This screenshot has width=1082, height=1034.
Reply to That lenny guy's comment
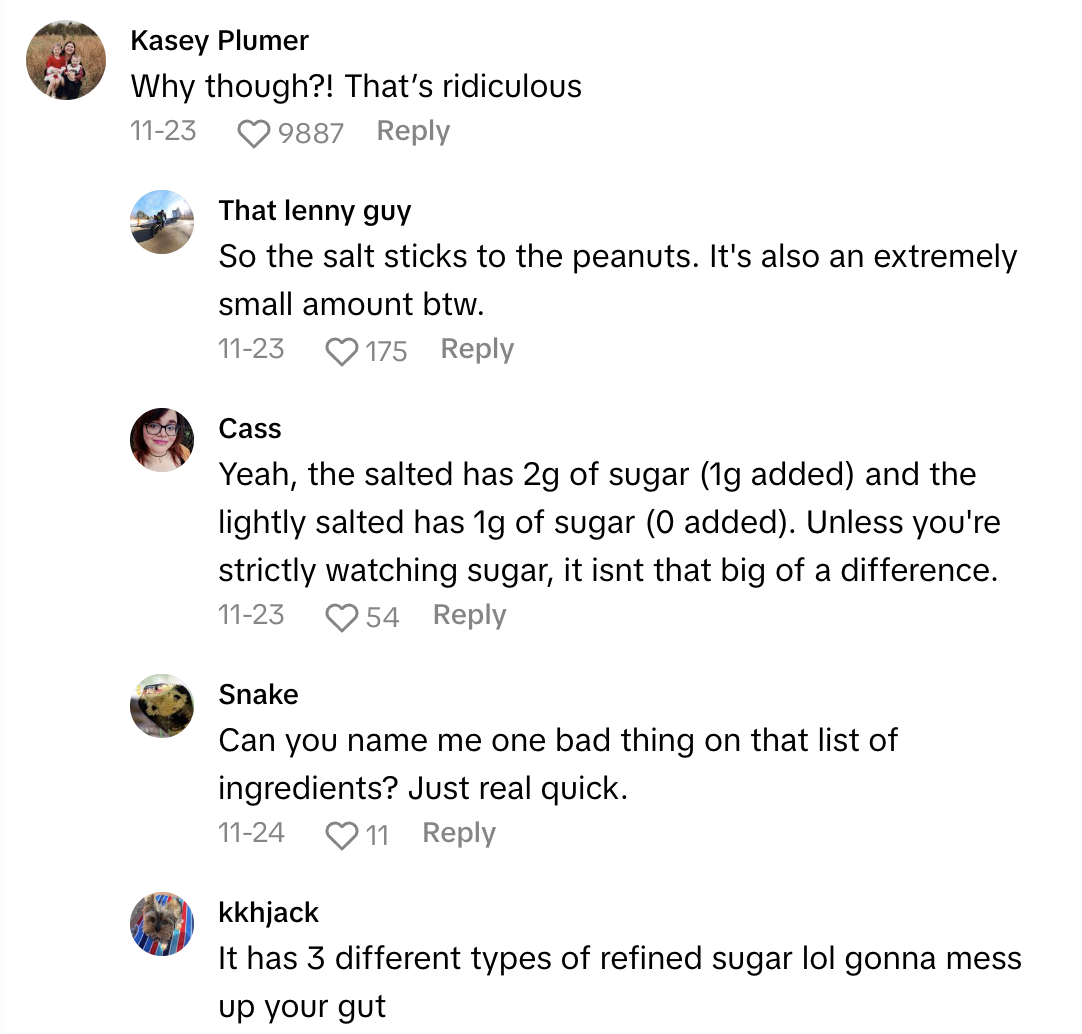pos(477,349)
